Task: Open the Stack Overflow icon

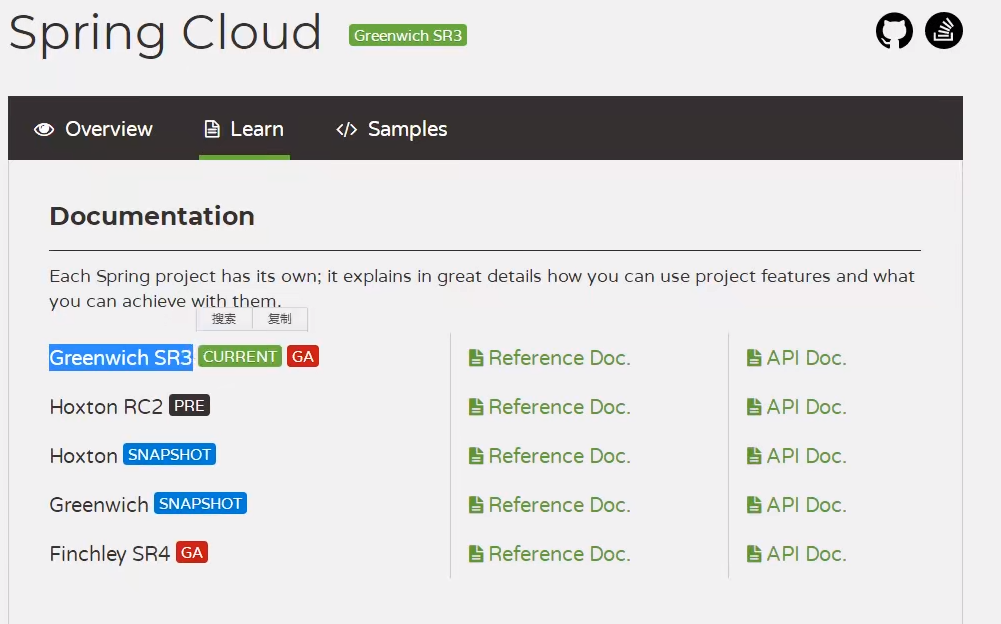Action: pyautogui.click(x=943, y=31)
